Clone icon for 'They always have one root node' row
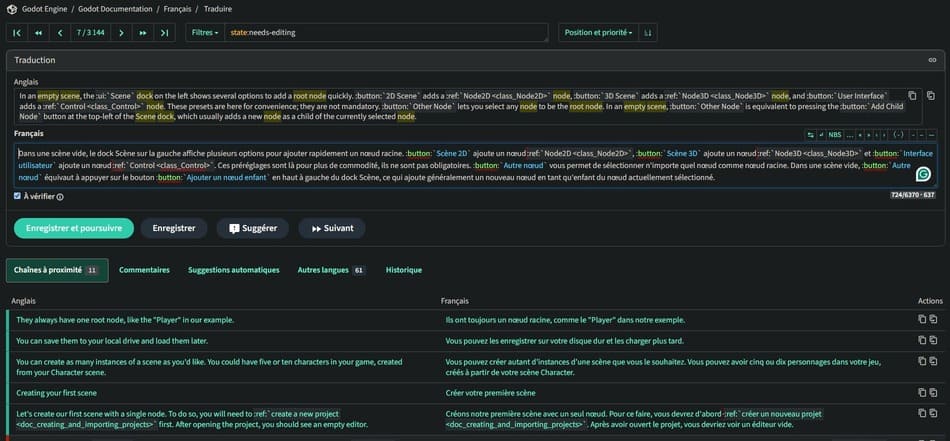 click(x=934, y=319)
